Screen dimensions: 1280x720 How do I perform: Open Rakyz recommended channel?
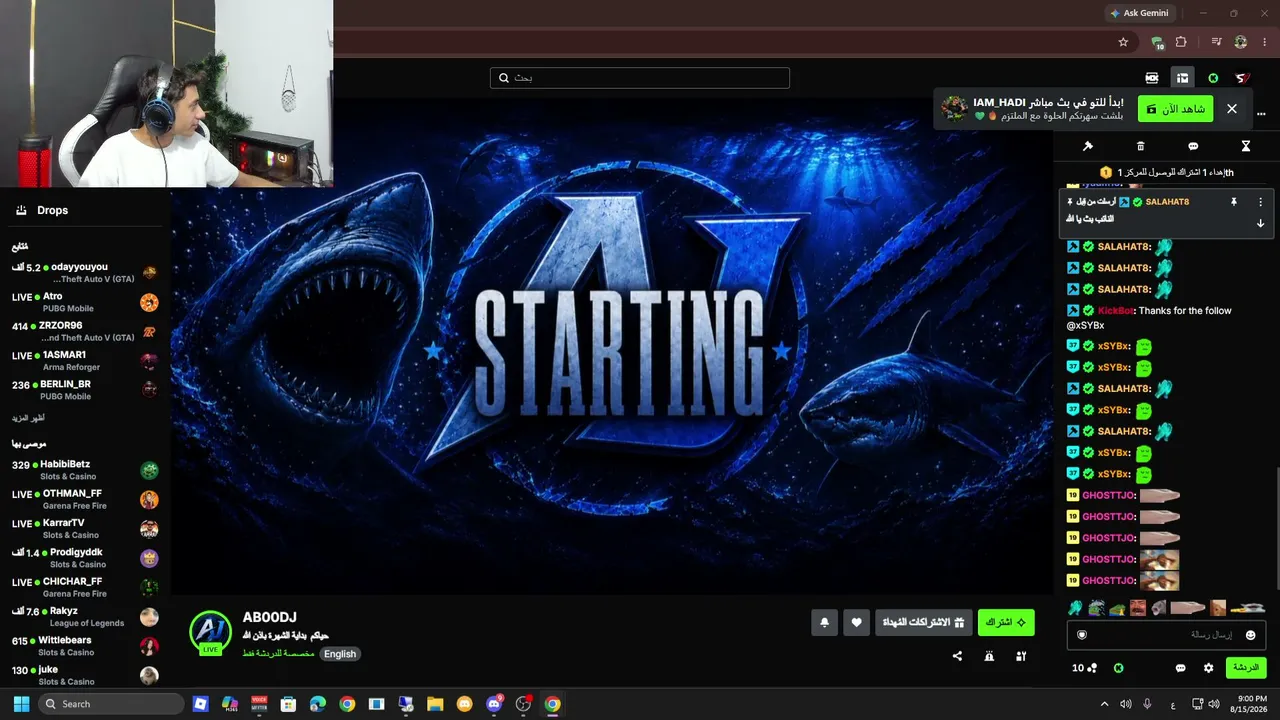[84, 616]
